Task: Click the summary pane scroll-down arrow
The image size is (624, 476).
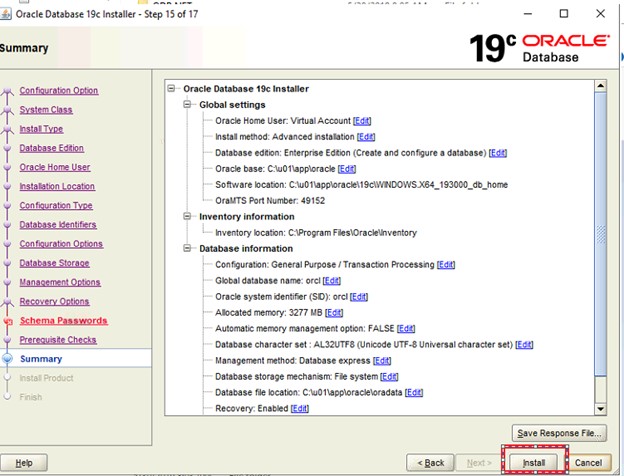Action: tap(601, 408)
